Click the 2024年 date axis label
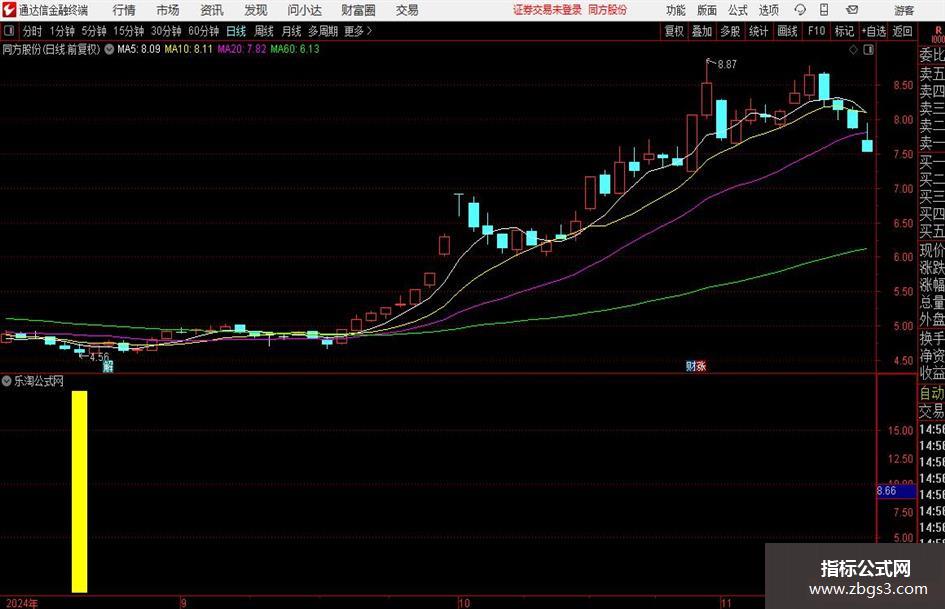Image resolution: width=945 pixels, height=609 pixels. click(21, 603)
